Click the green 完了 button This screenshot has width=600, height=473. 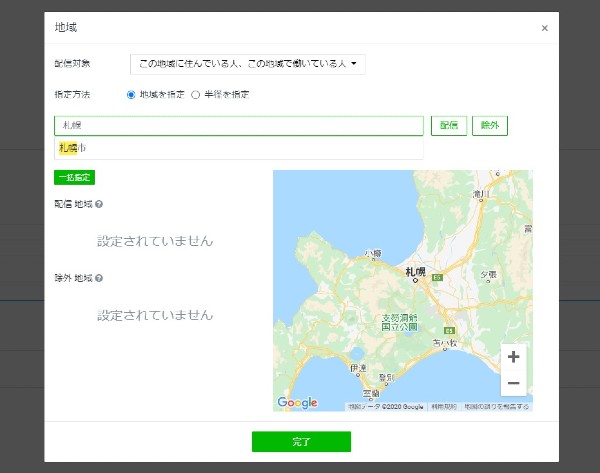point(301,441)
